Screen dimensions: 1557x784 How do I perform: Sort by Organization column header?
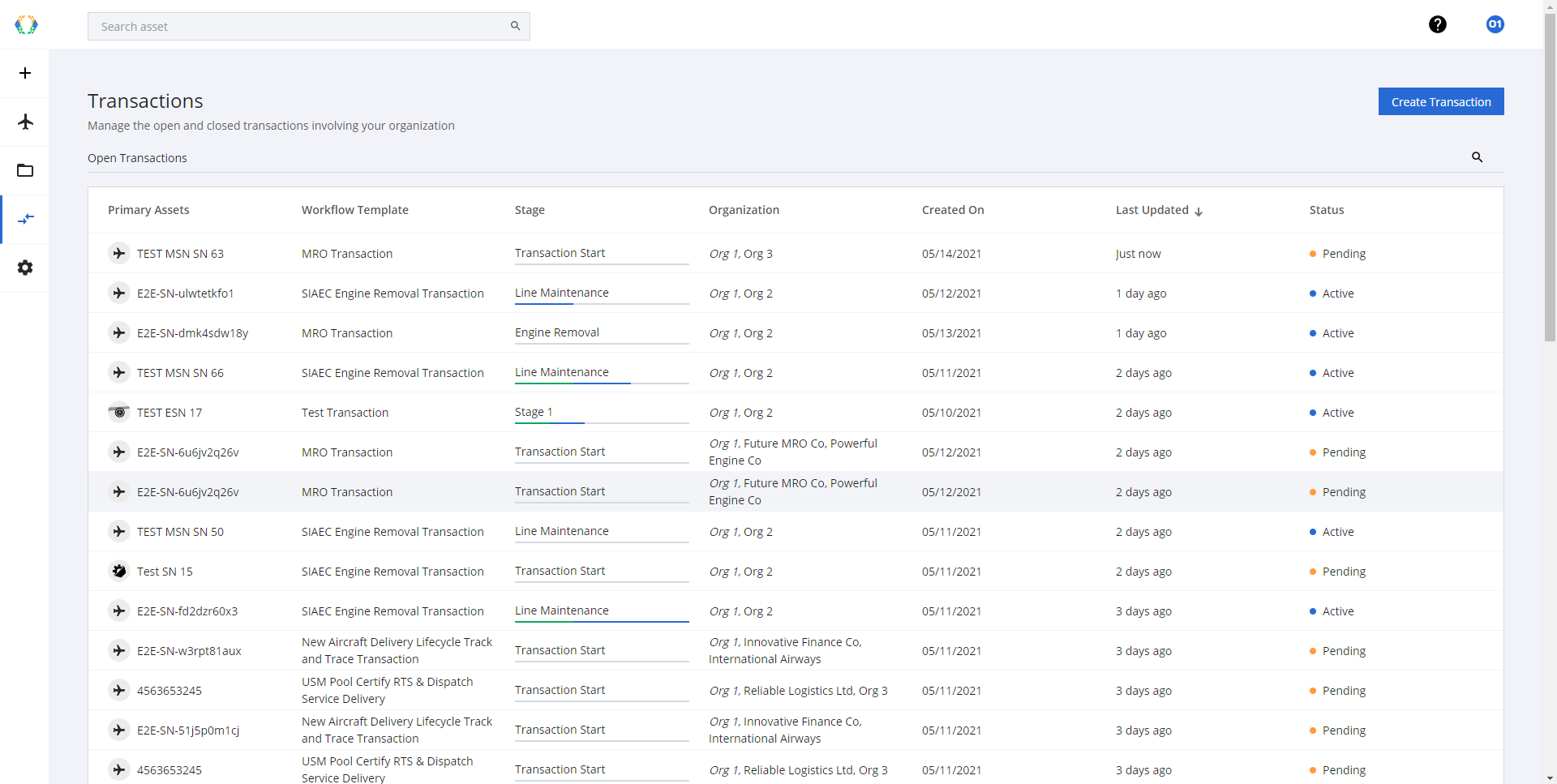[744, 210]
